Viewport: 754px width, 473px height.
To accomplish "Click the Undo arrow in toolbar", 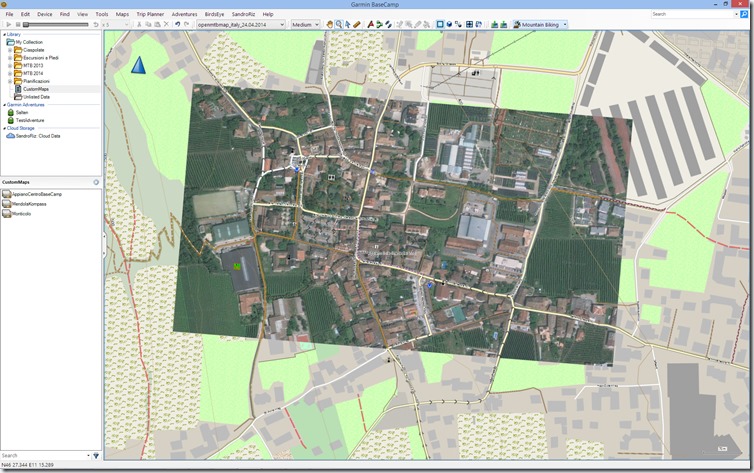I will coord(177,25).
